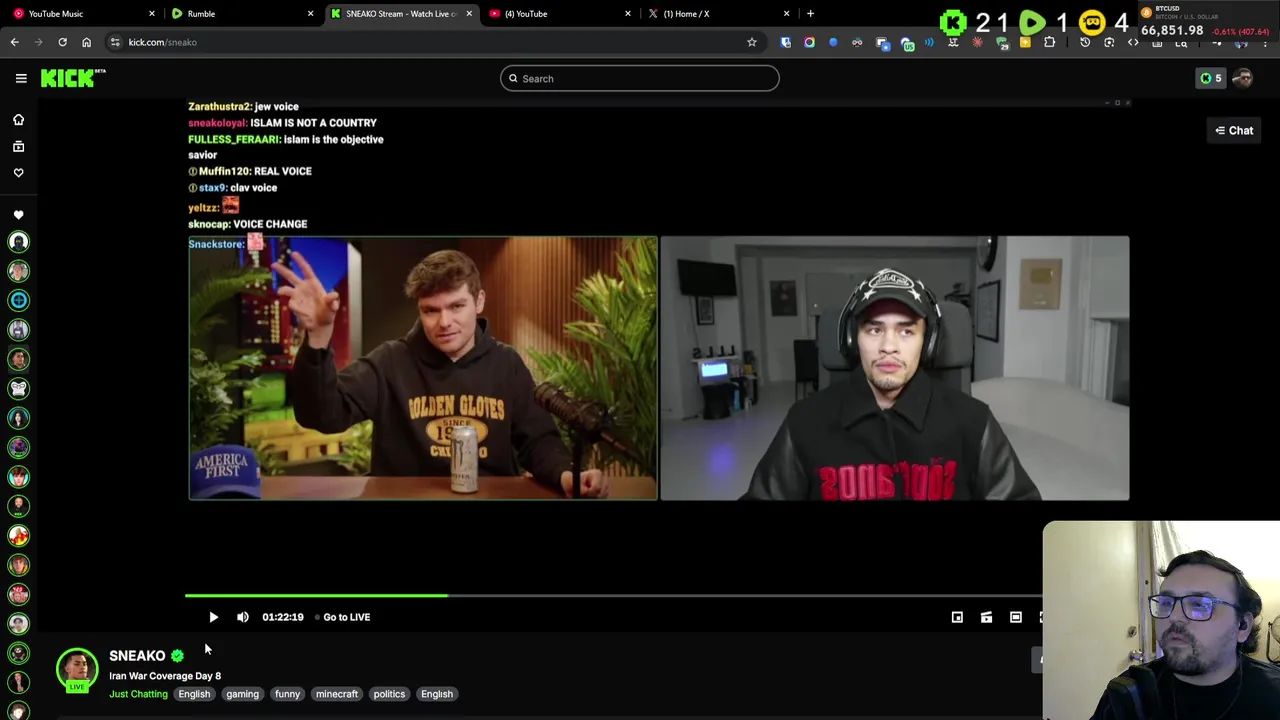Click the left clip video frame in stream

pos(423,368)
